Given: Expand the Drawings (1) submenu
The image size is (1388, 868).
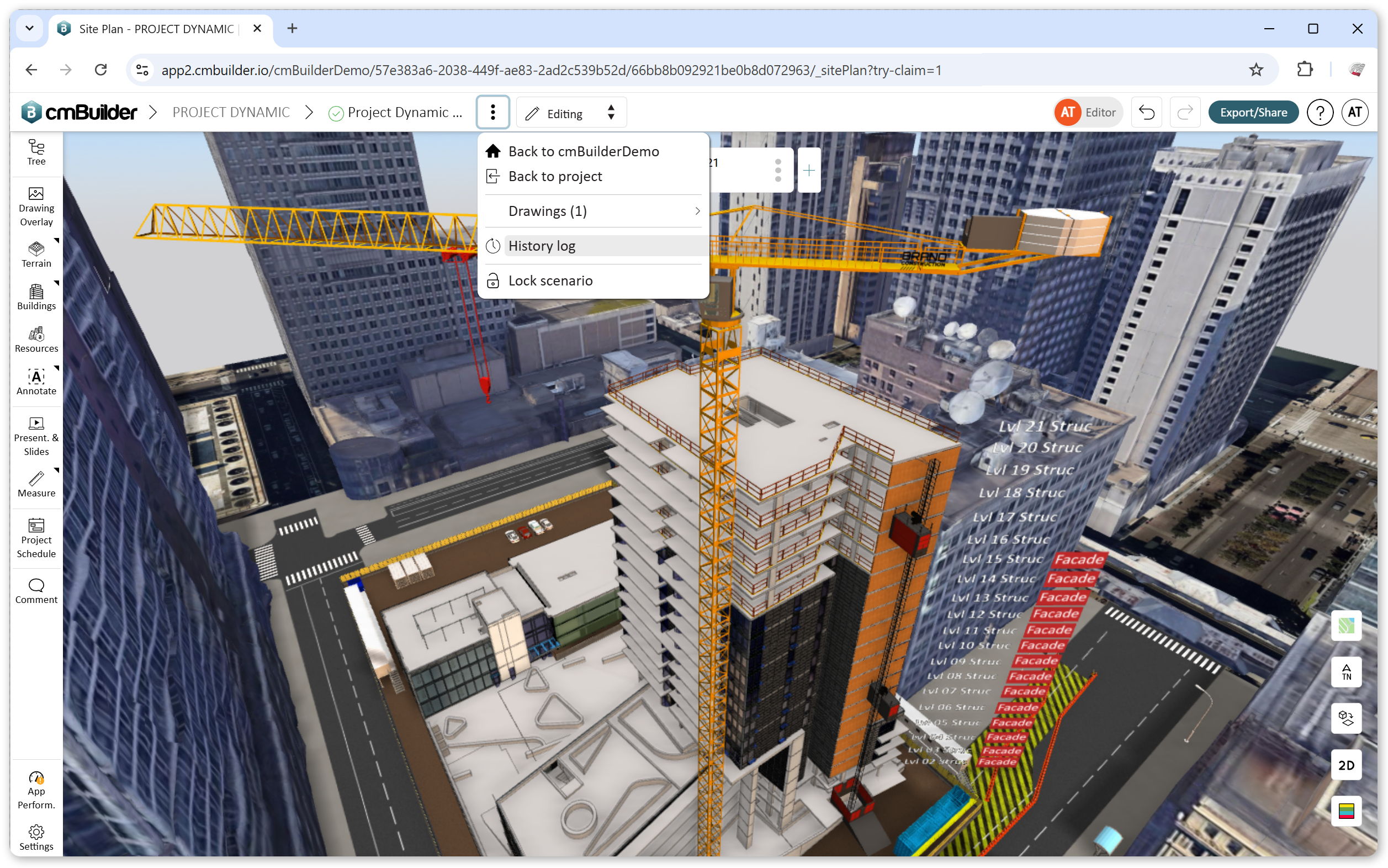Looking at the screenshot, I should [x=593, y=211].
